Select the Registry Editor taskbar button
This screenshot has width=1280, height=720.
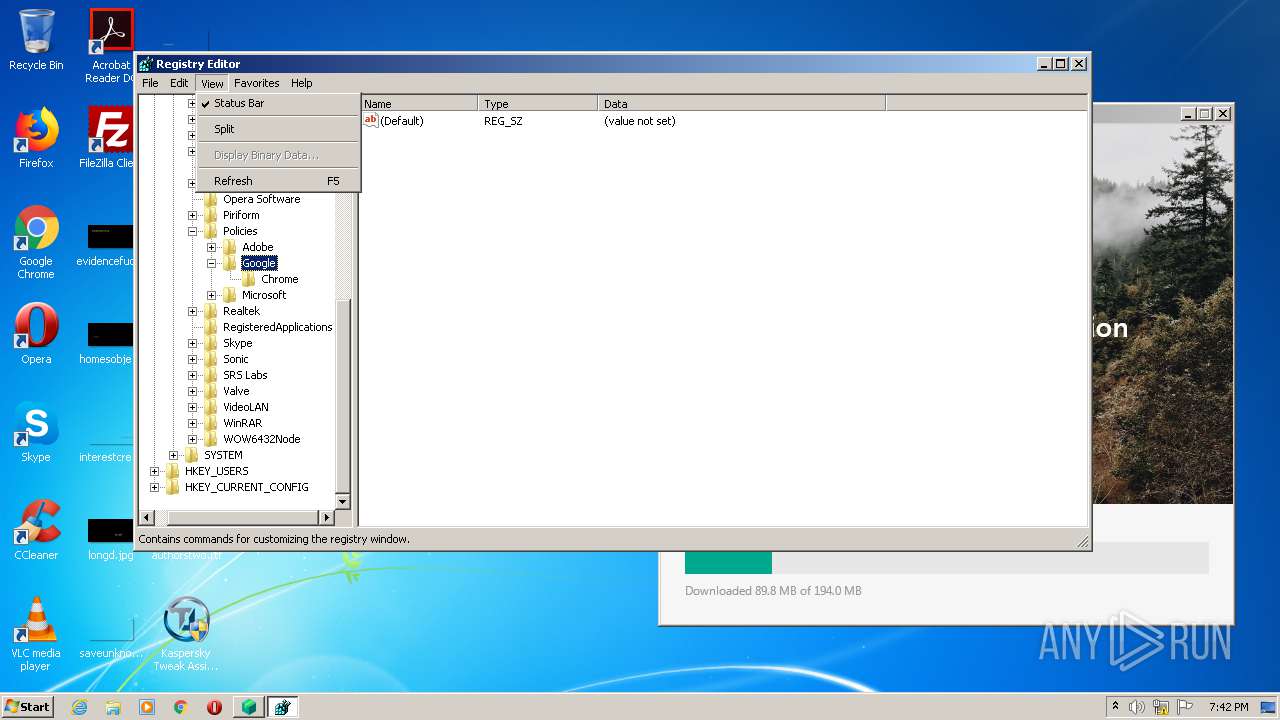(282, 707)
